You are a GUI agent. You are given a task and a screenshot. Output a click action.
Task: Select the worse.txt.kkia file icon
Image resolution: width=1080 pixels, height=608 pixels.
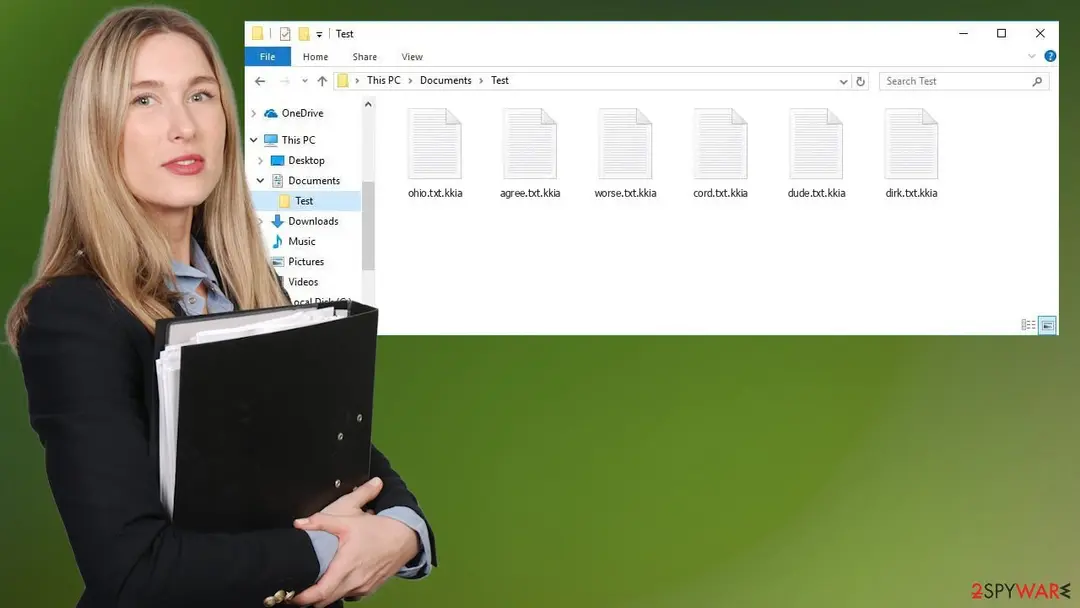click(625, 143)
